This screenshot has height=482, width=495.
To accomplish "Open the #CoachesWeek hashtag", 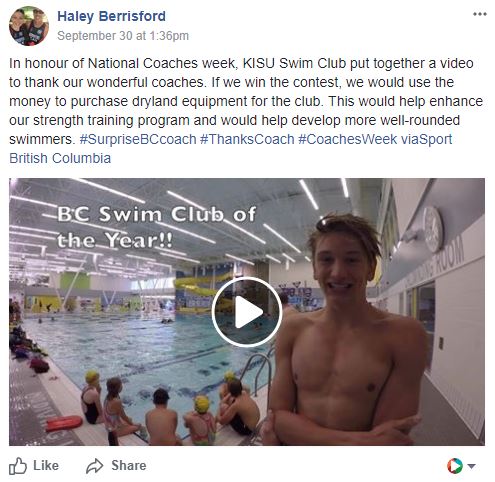I will coord(348,139).
